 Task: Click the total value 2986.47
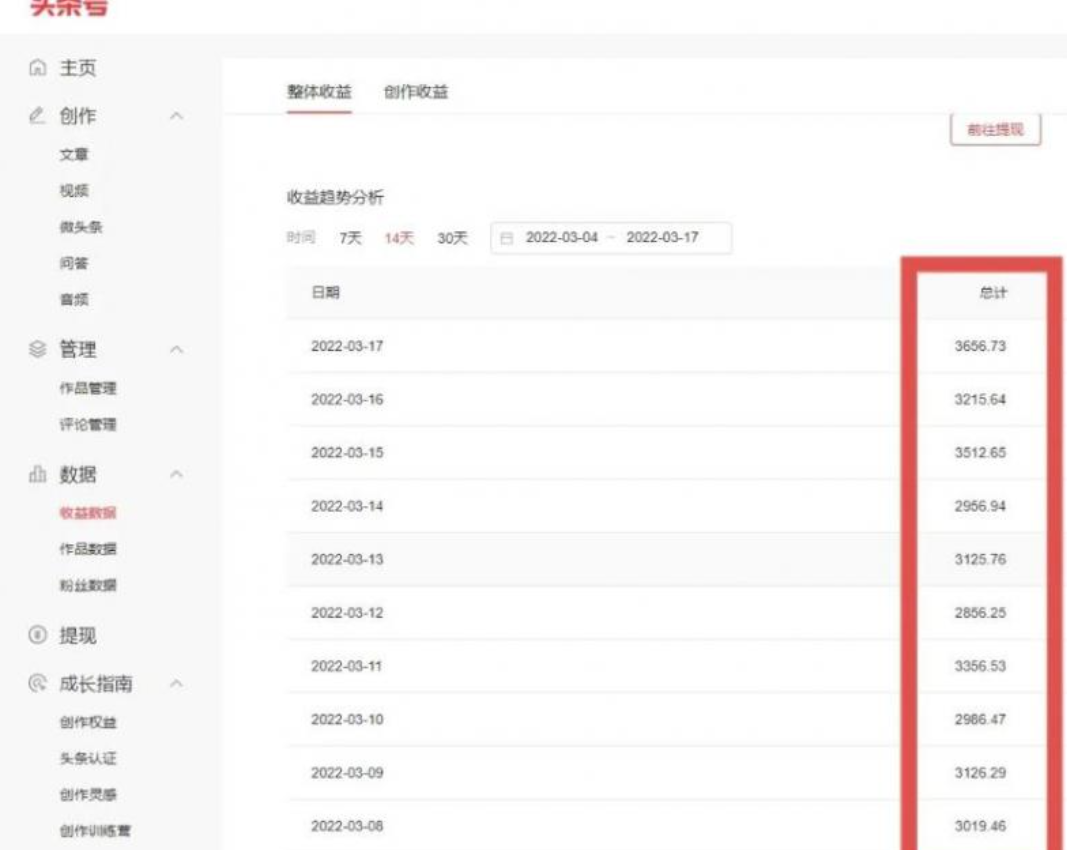[980, 719]
